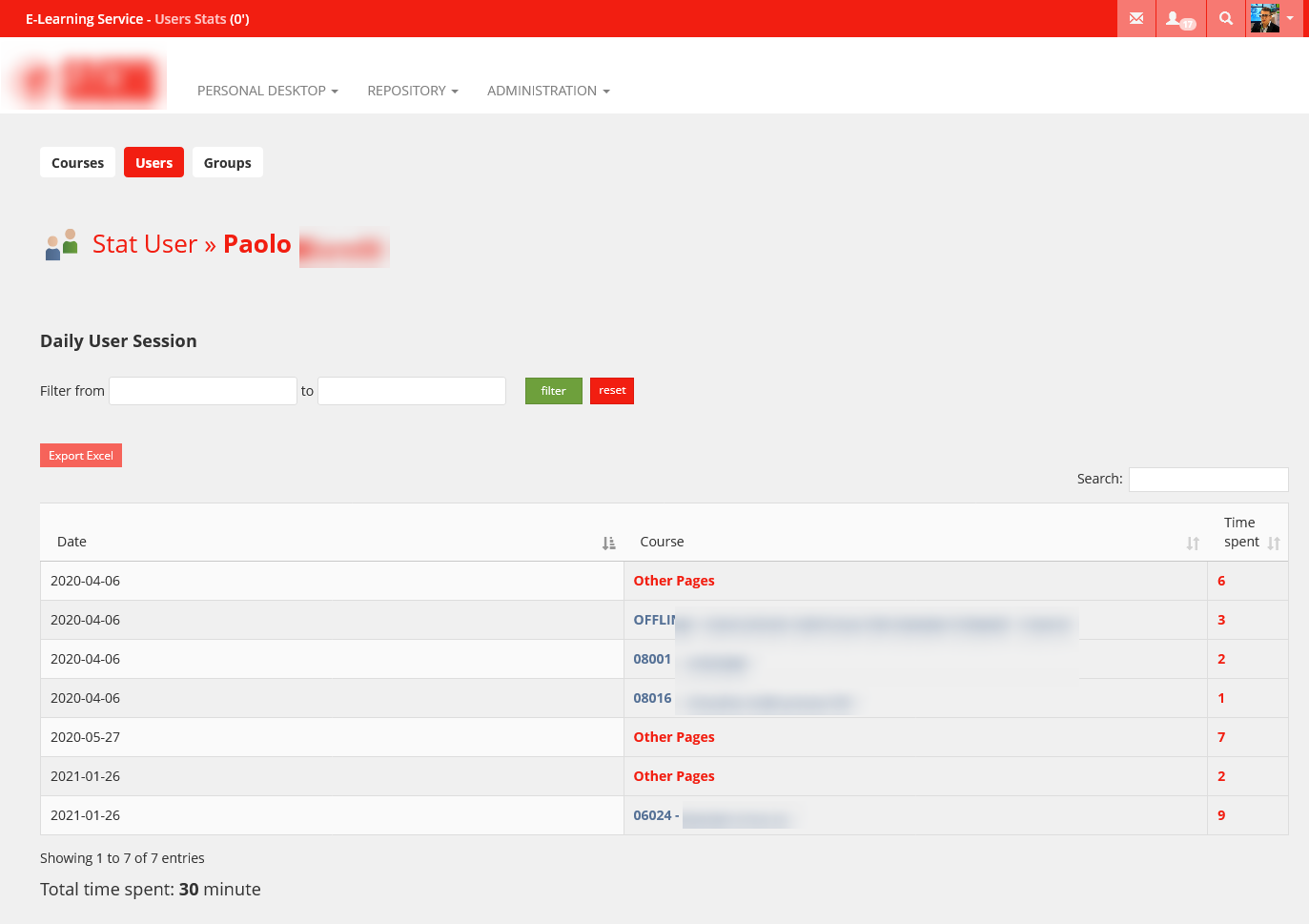
Task: Expand the Personal Desktop menu
Action: tap(267, 91)
